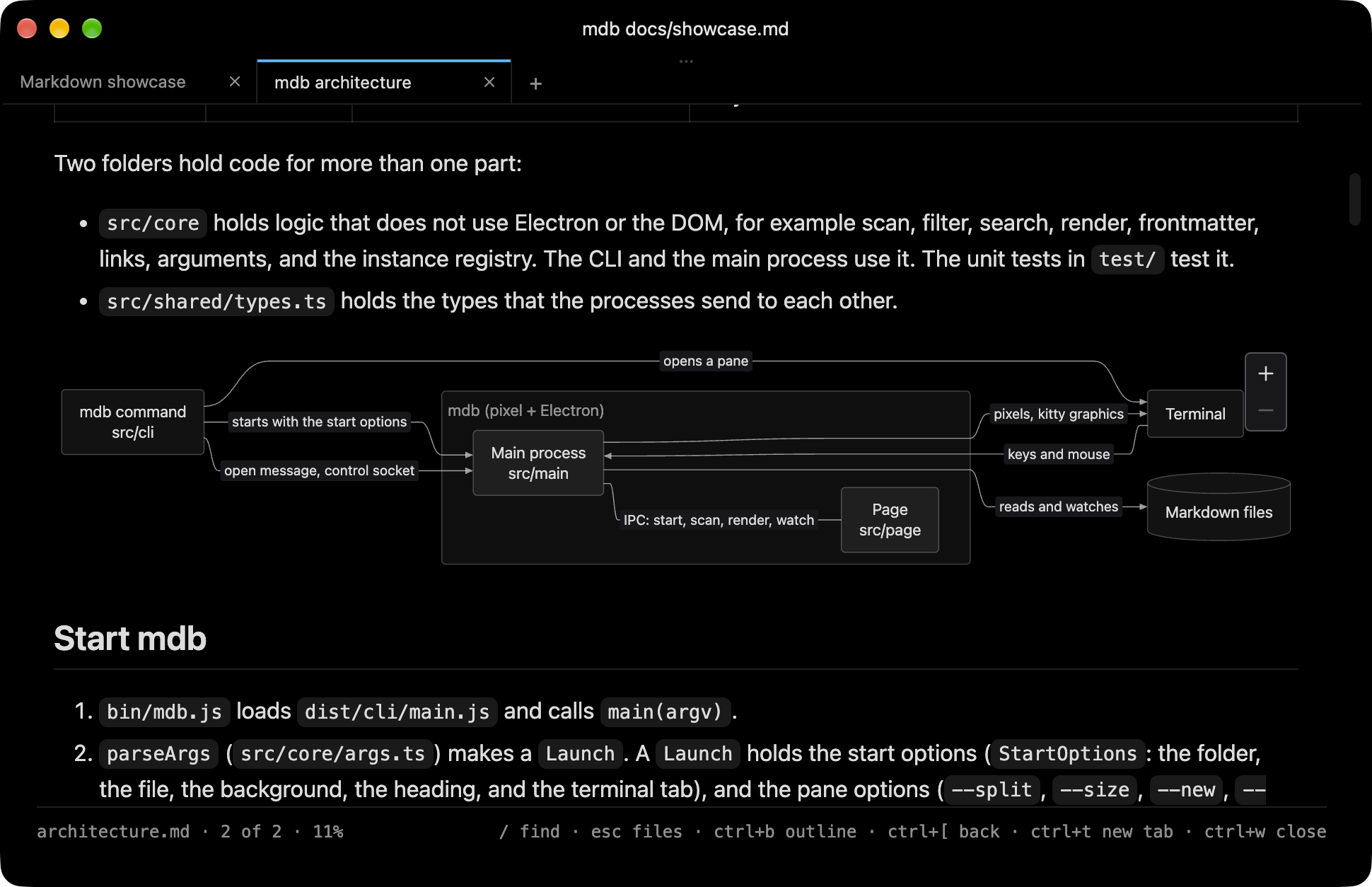Screen dimensions: 1372x887
Task: Click 'ctrl+w close' status bar hint
Action: click(x=1265, y=832)
